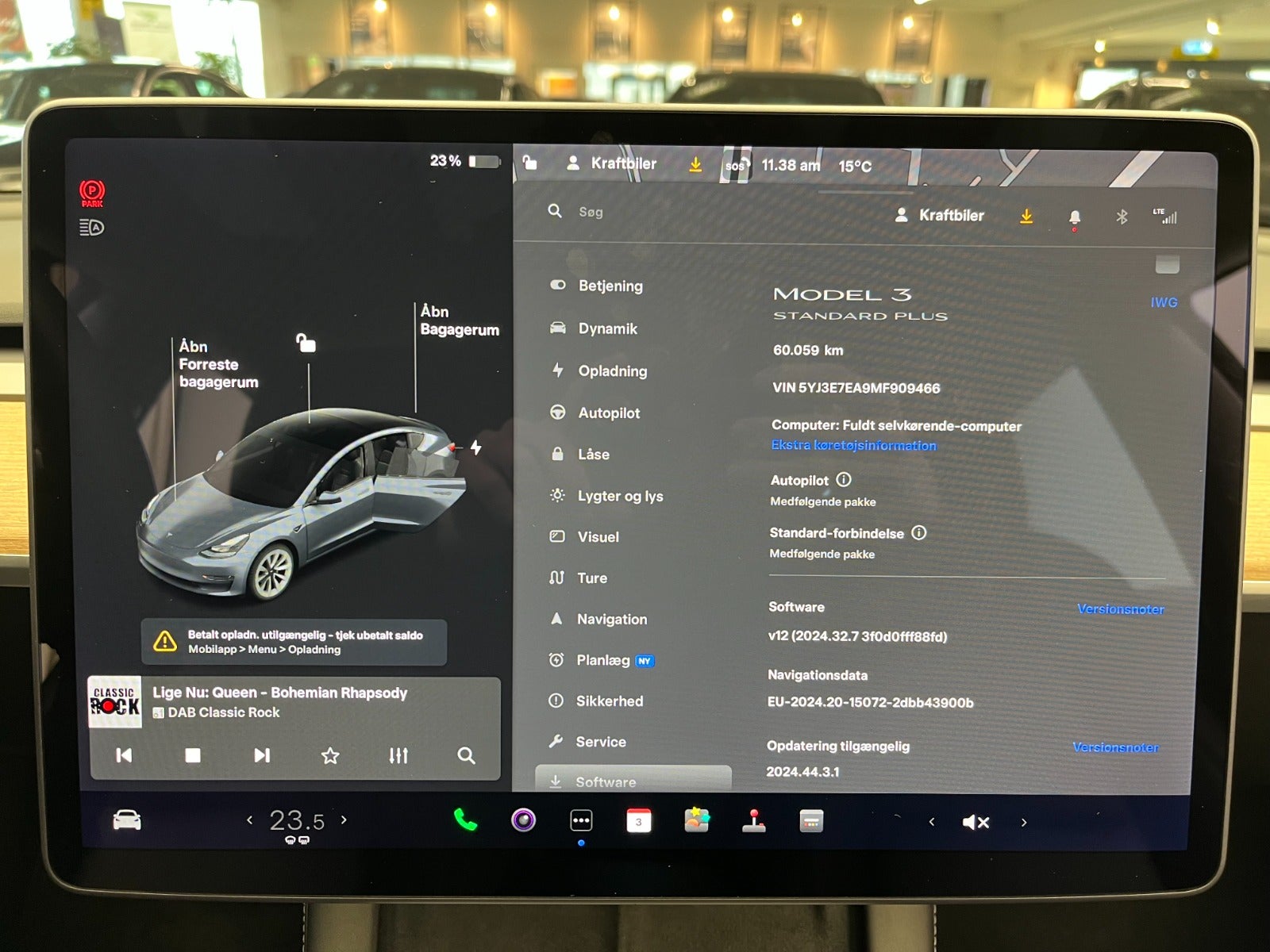Tap the padlock icon in top status bar
The height and width of the screenshot is (952, 1270).
[x=530, y=163]
